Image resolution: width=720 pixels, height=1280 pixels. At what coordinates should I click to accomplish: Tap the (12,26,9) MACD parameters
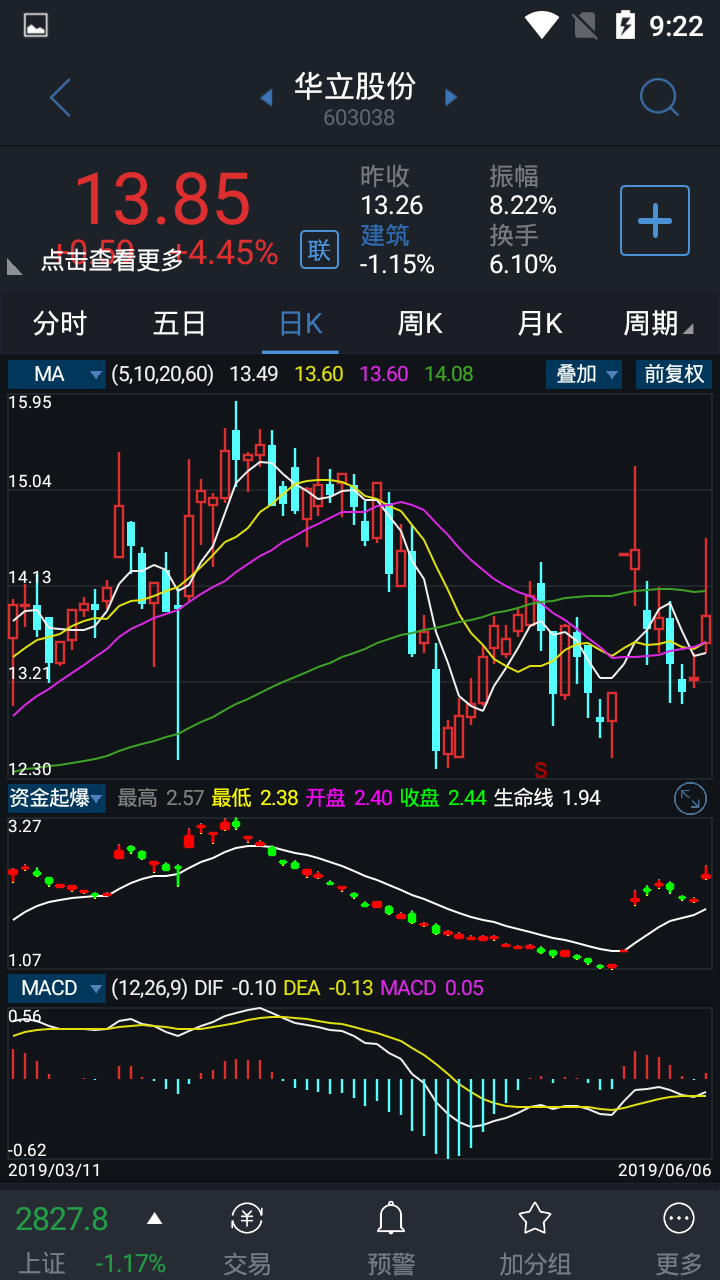pyautogui.click(x=150, y=988)
